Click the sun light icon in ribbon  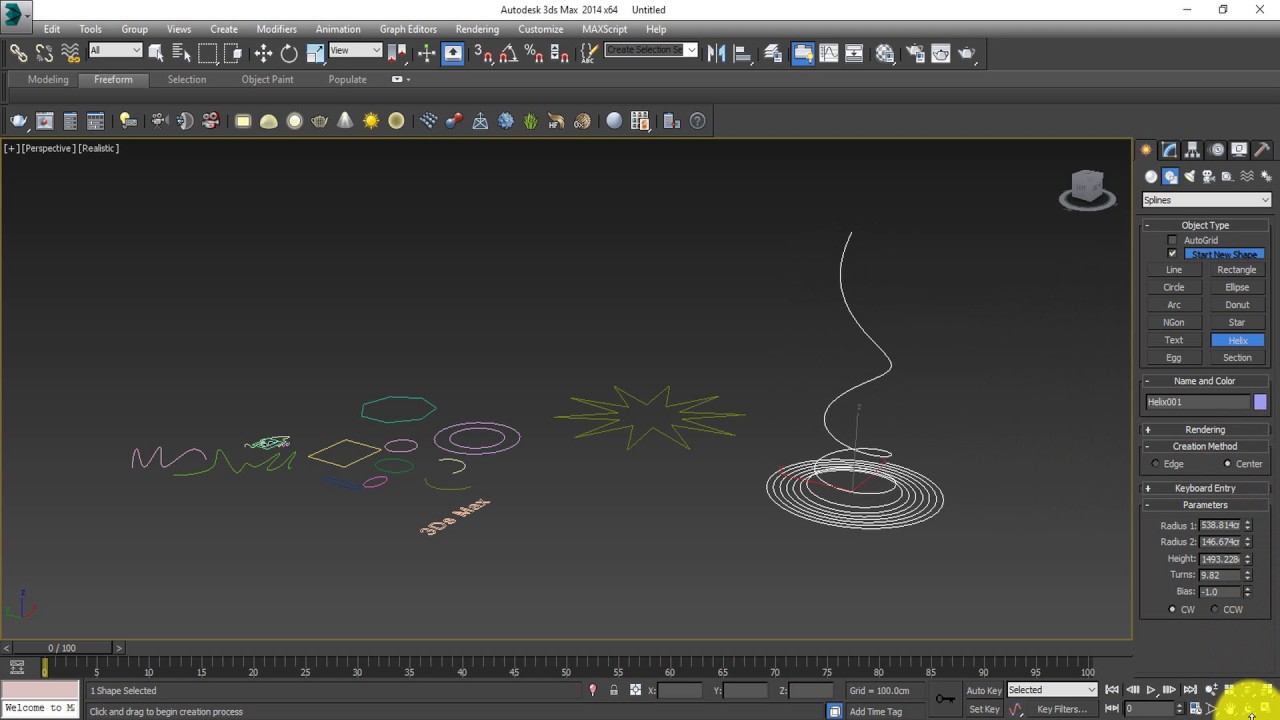pos(371,121)
